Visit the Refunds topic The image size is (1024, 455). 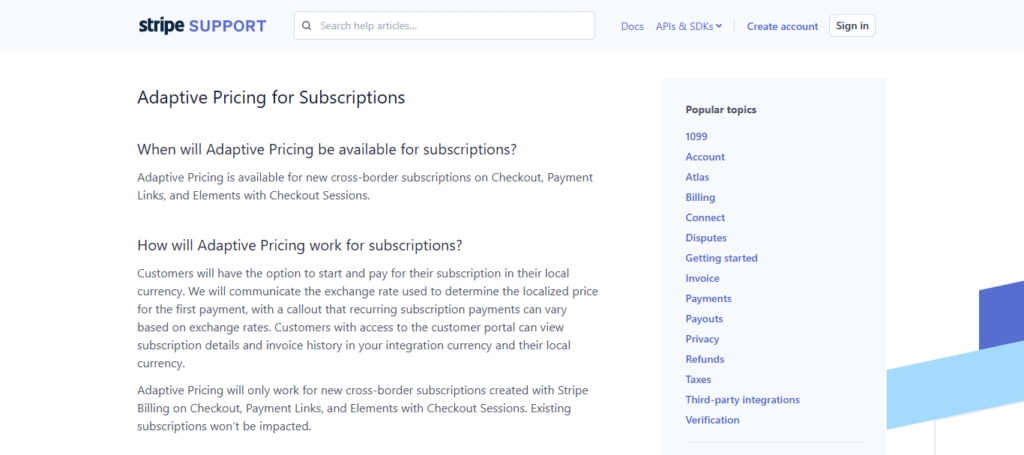click(704, 359)
